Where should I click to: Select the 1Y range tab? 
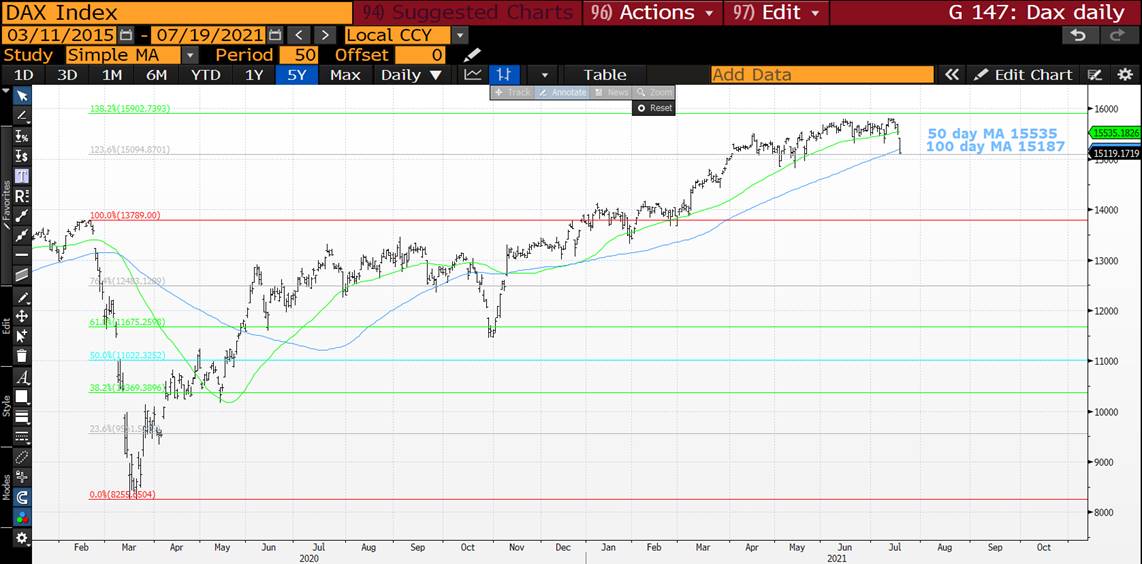tap(253, 74)
